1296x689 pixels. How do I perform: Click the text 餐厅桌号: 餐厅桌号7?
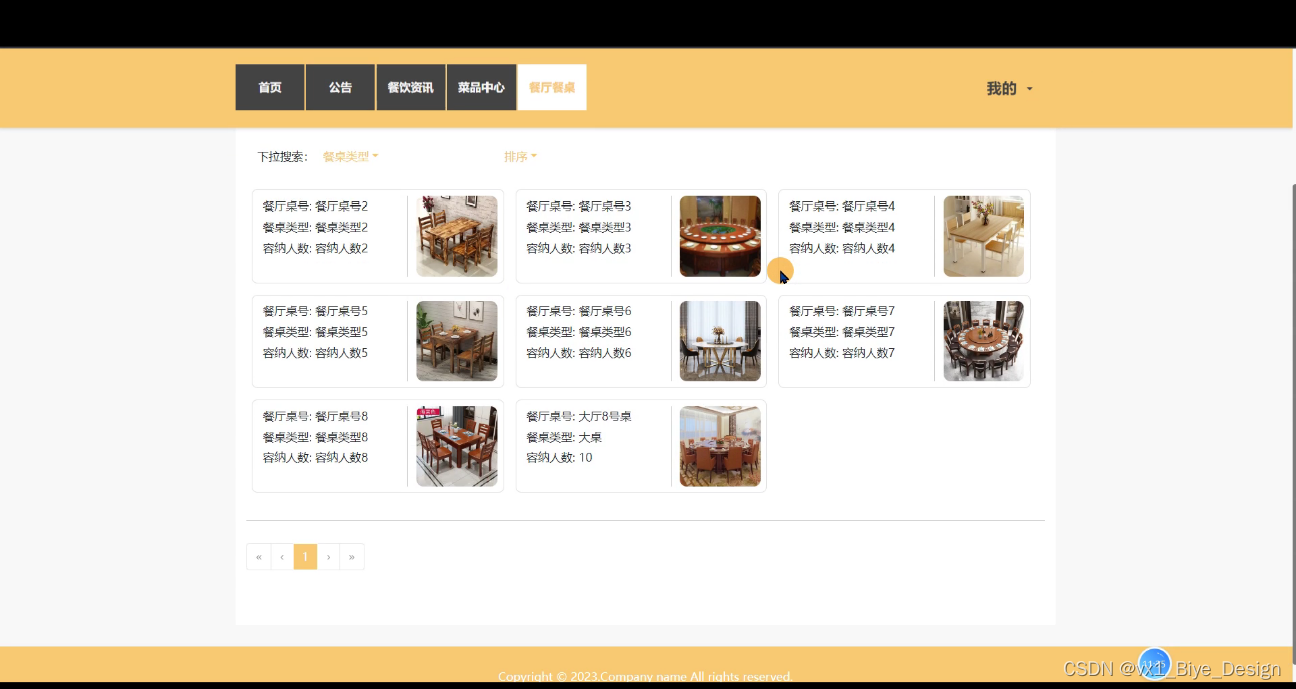coord(842,311)
